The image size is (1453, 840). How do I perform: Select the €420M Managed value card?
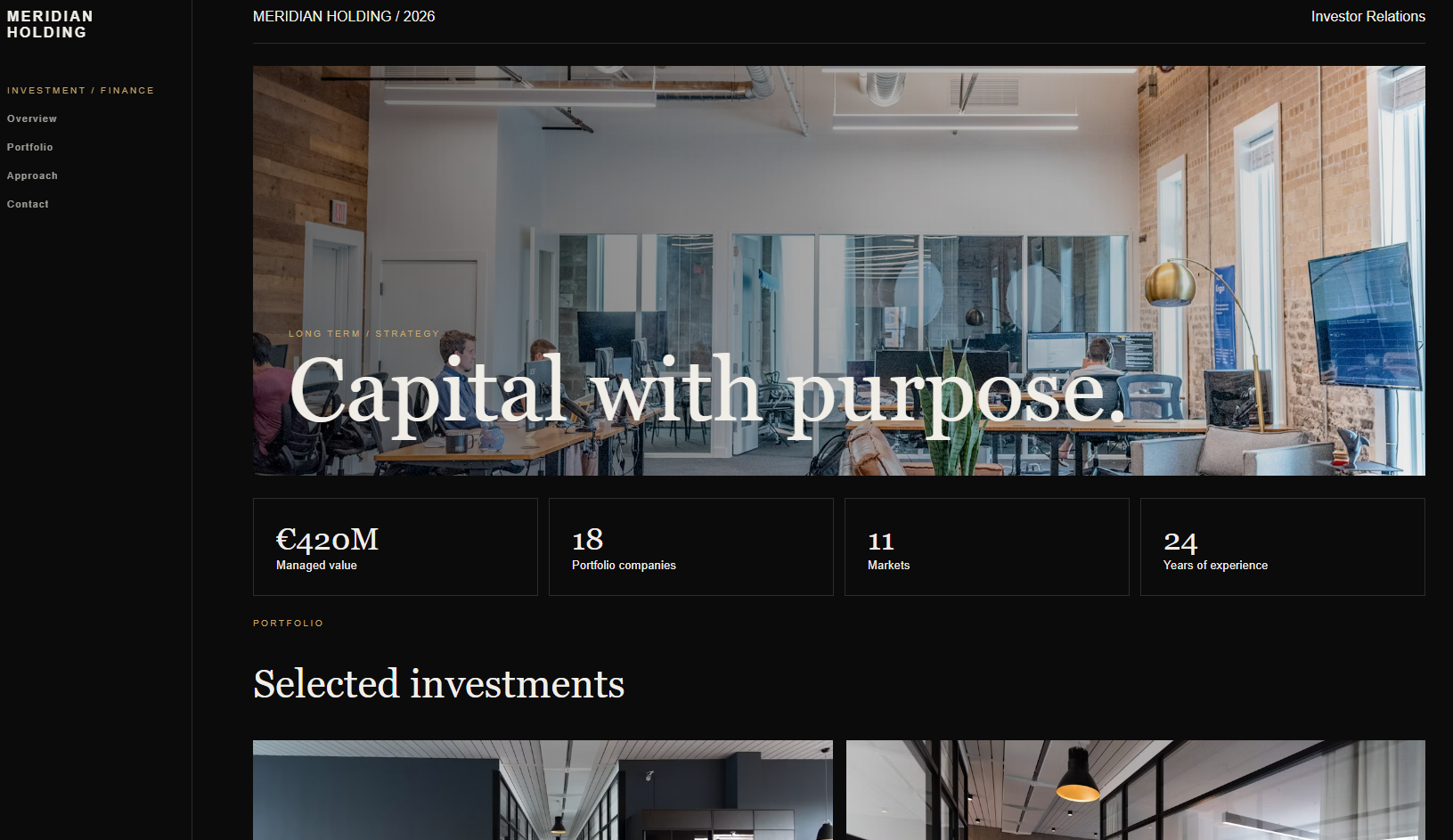click(396, 547)
